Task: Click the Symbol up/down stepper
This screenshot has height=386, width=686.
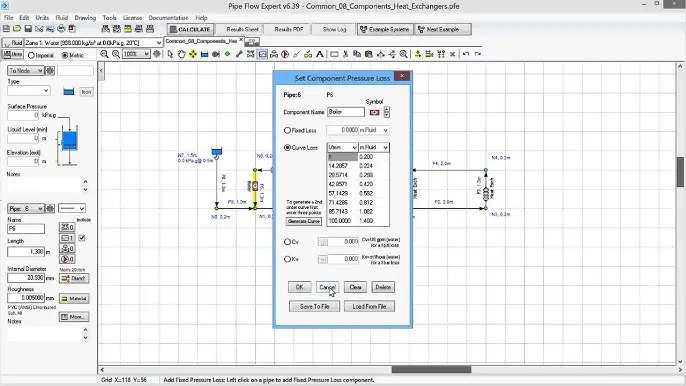Action: pyautogui.click(x=386, y=112)
